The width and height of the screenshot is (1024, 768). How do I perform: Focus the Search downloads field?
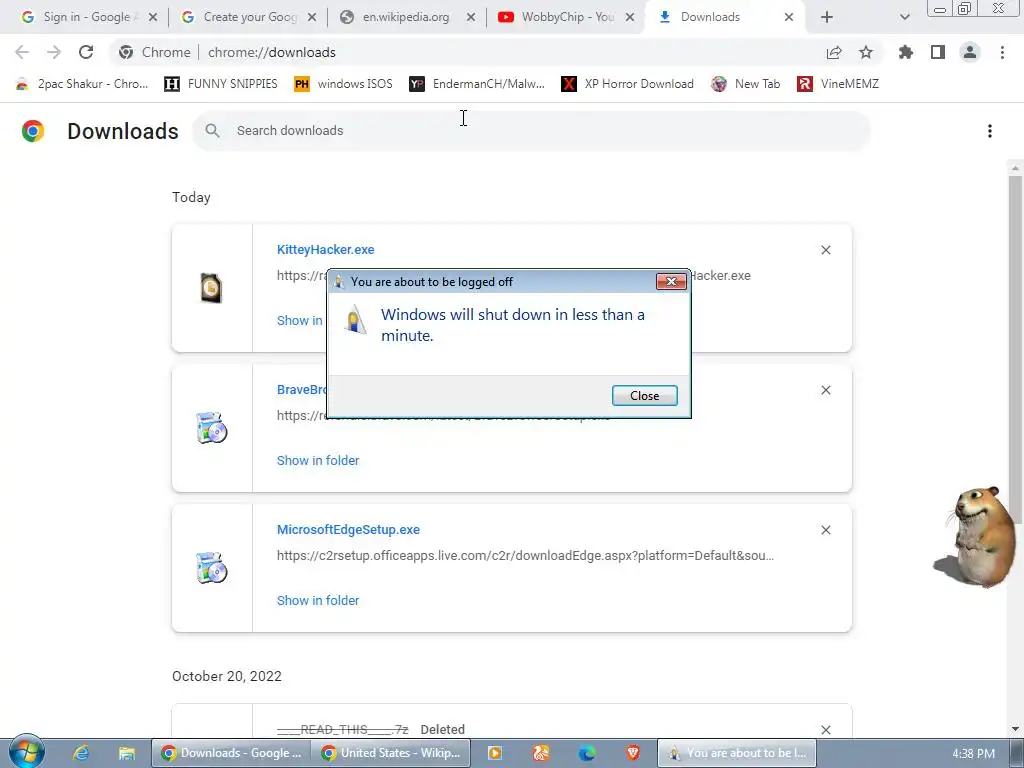click(x=531, y=131)
